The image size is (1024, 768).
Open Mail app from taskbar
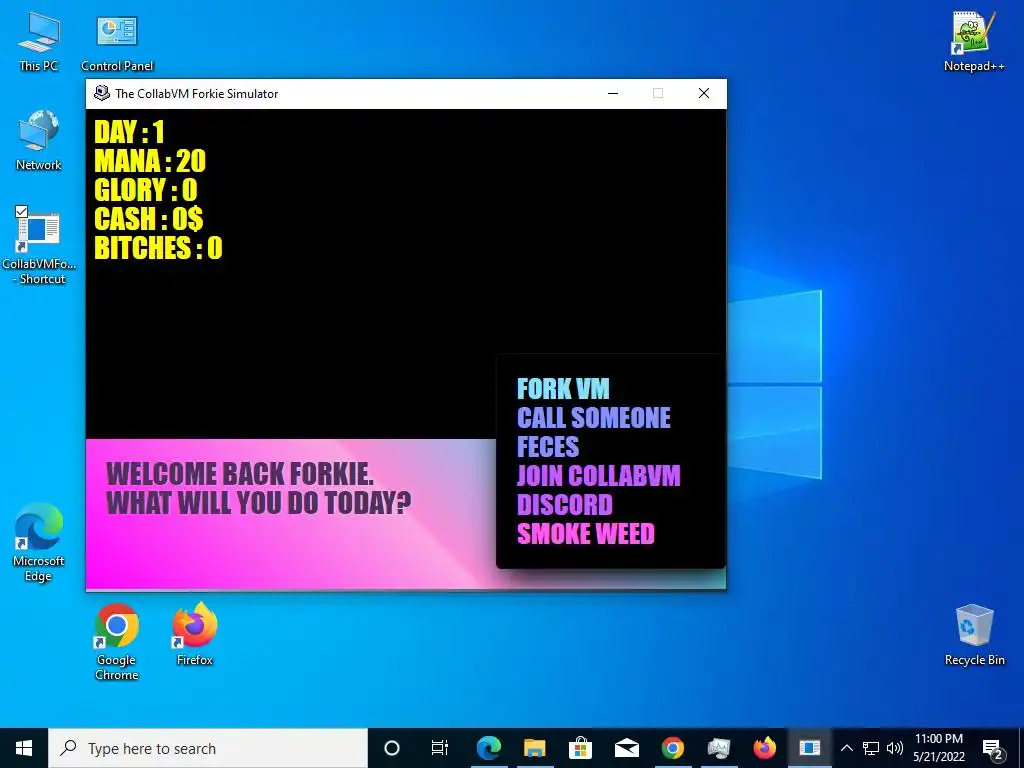coord(626,748)
